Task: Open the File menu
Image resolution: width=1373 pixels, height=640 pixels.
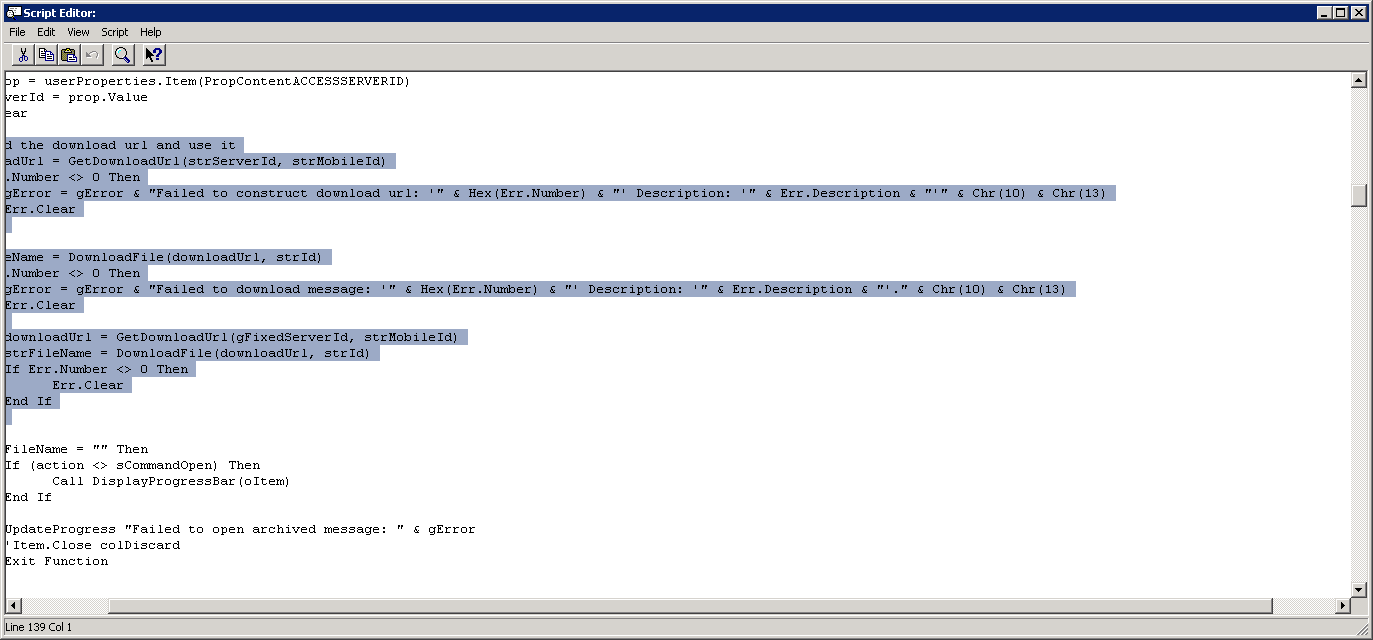Action: tap(17, 32)
